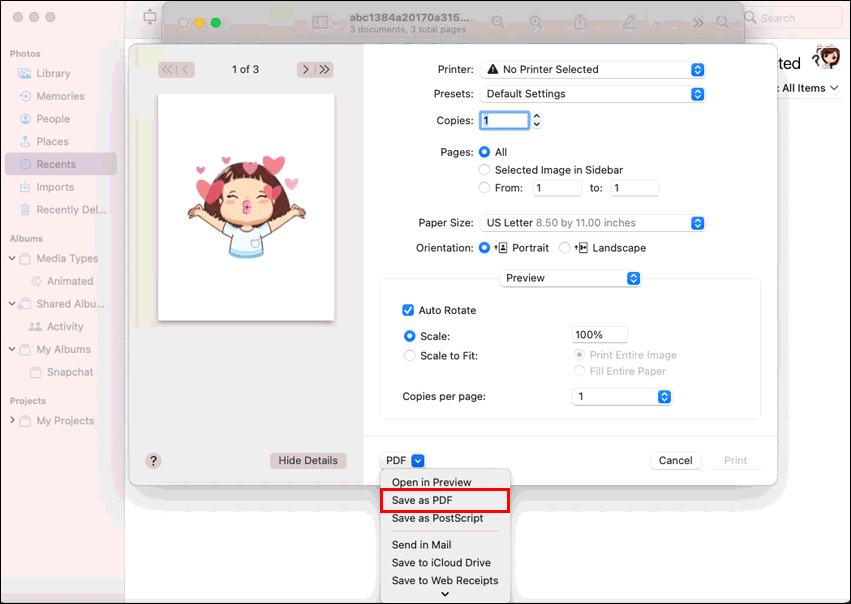Click the help question mark button
Viewport: 851px width, 604px height.
[x=153, y=461]
